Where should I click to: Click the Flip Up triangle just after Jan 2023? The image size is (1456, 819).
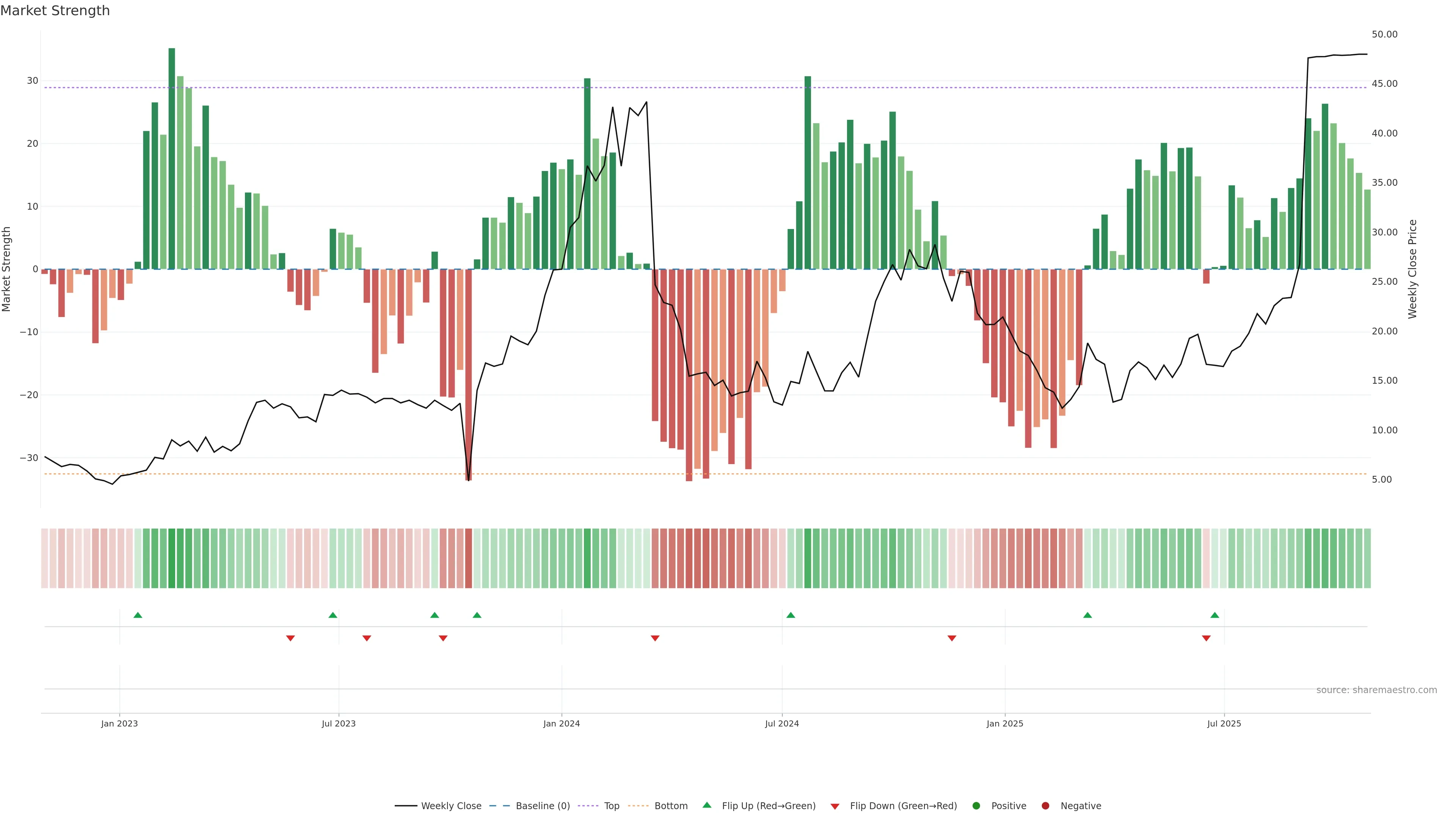[137, 615]
